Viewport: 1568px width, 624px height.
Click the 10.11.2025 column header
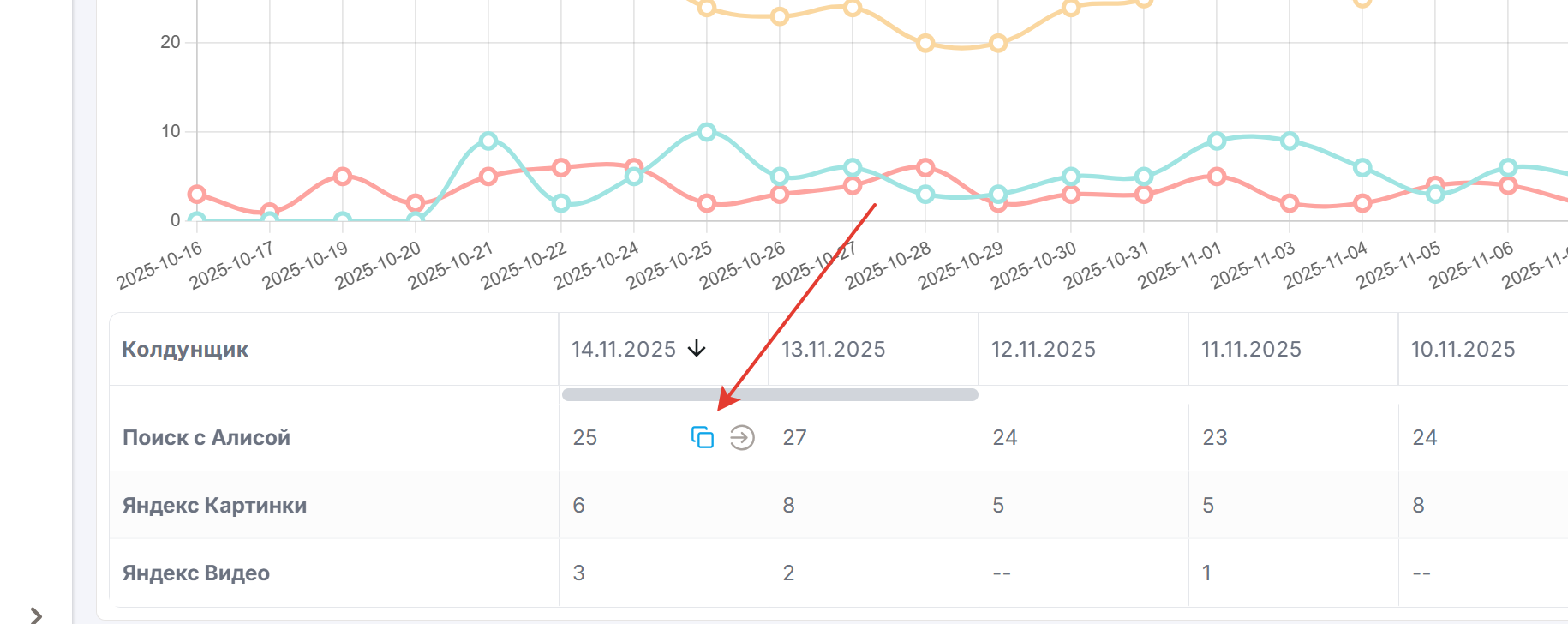tap(1463, 349)
